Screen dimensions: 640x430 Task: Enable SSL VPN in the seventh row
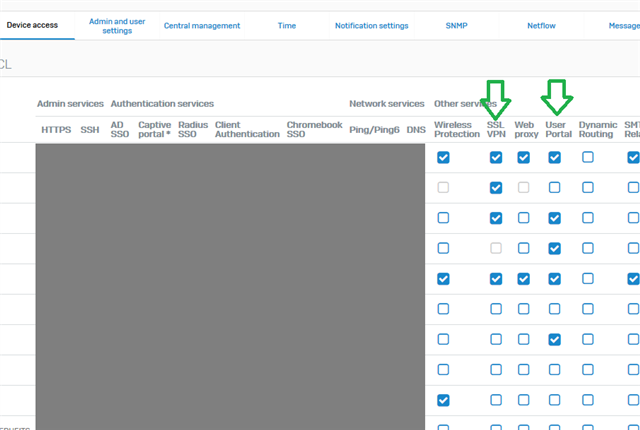(x=496, y=339)
